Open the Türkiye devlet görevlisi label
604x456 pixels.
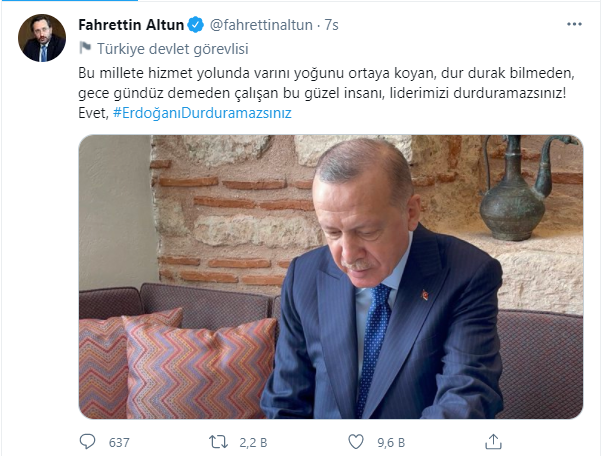pos(173,49)
